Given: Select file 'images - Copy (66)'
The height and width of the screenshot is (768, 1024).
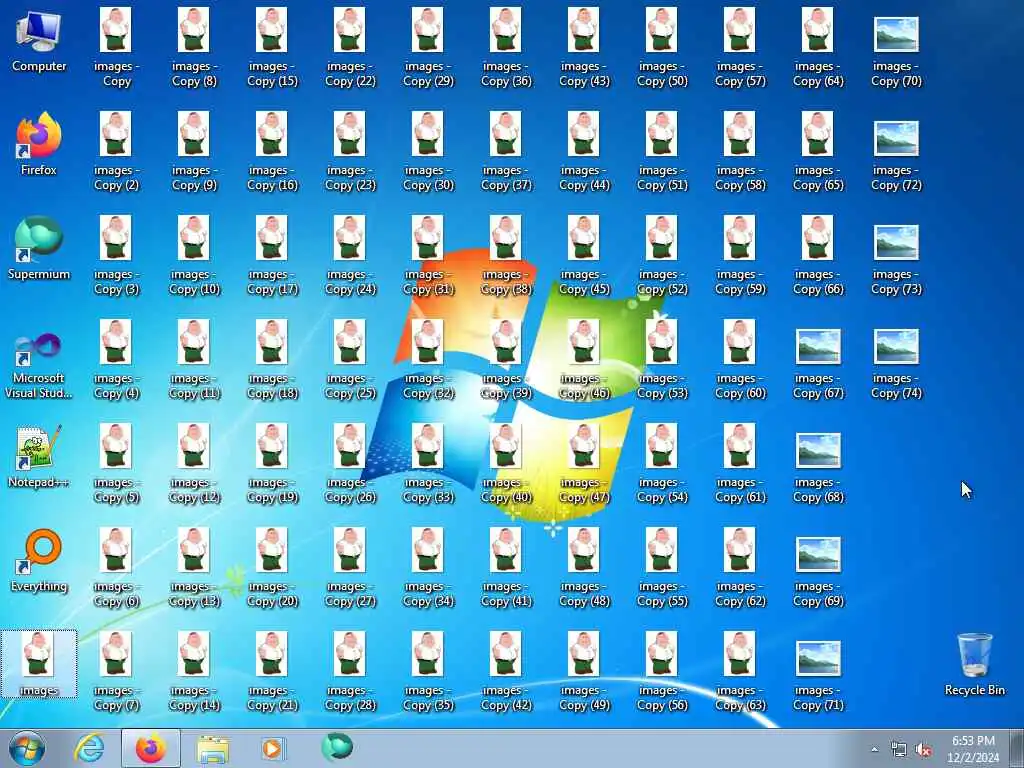Looking at the screenshot, I should [818, 256].
